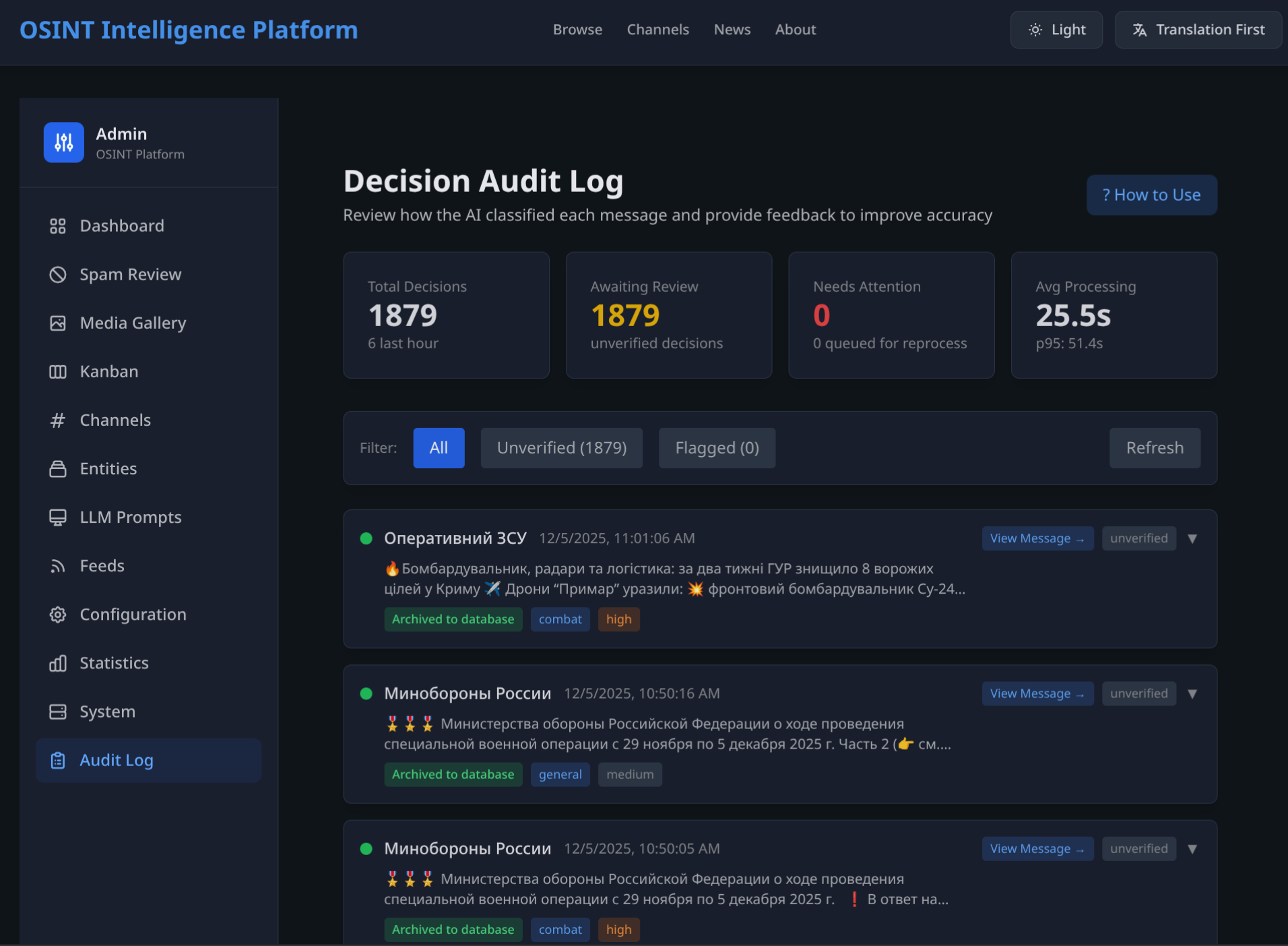1288x946 pixels.
Task: Go to News in top navigation
Action: click(732, 30)
